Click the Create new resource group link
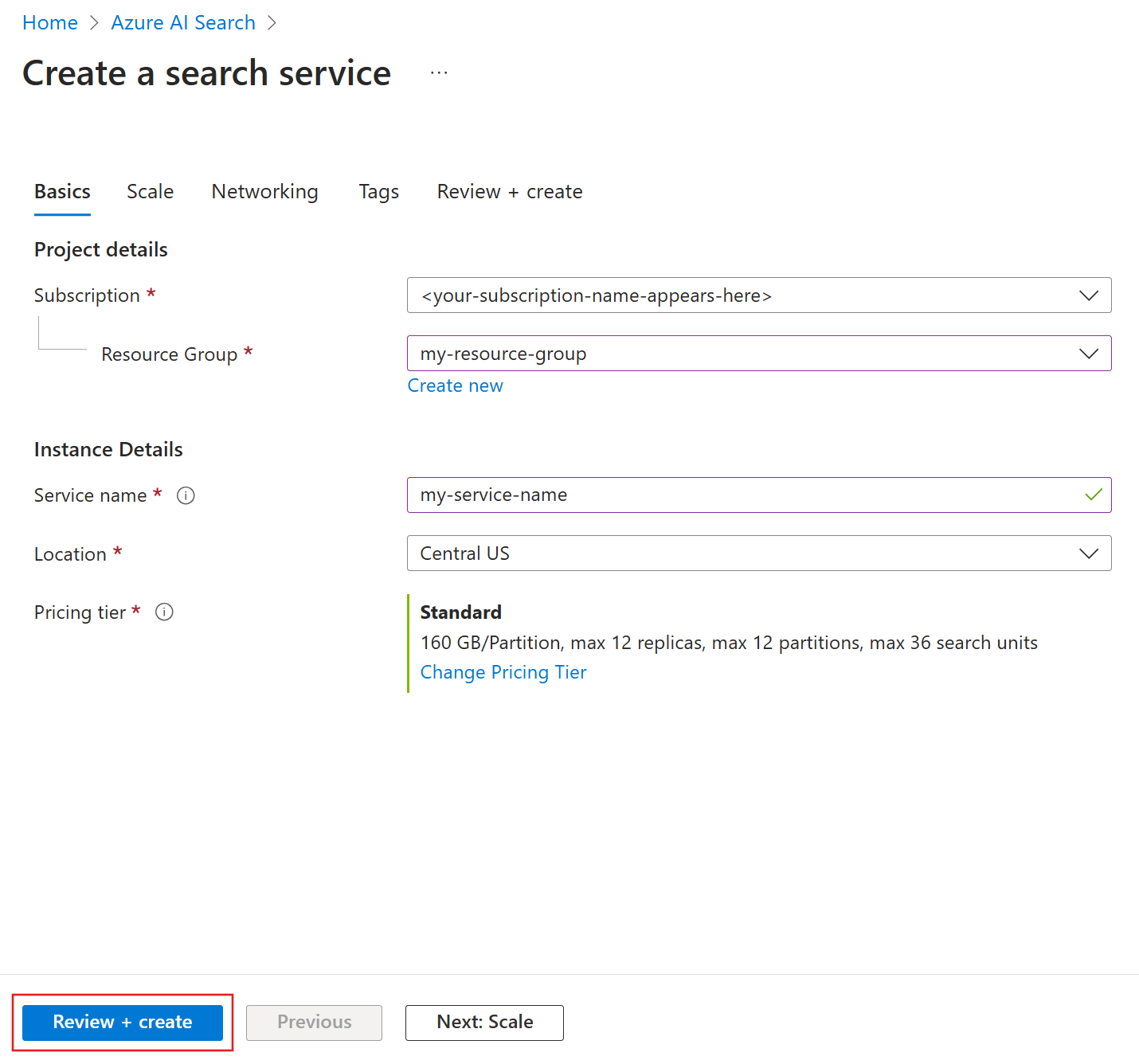Image resolution: width=1139 pixels, height=1064 pixels. click(455, 385)
